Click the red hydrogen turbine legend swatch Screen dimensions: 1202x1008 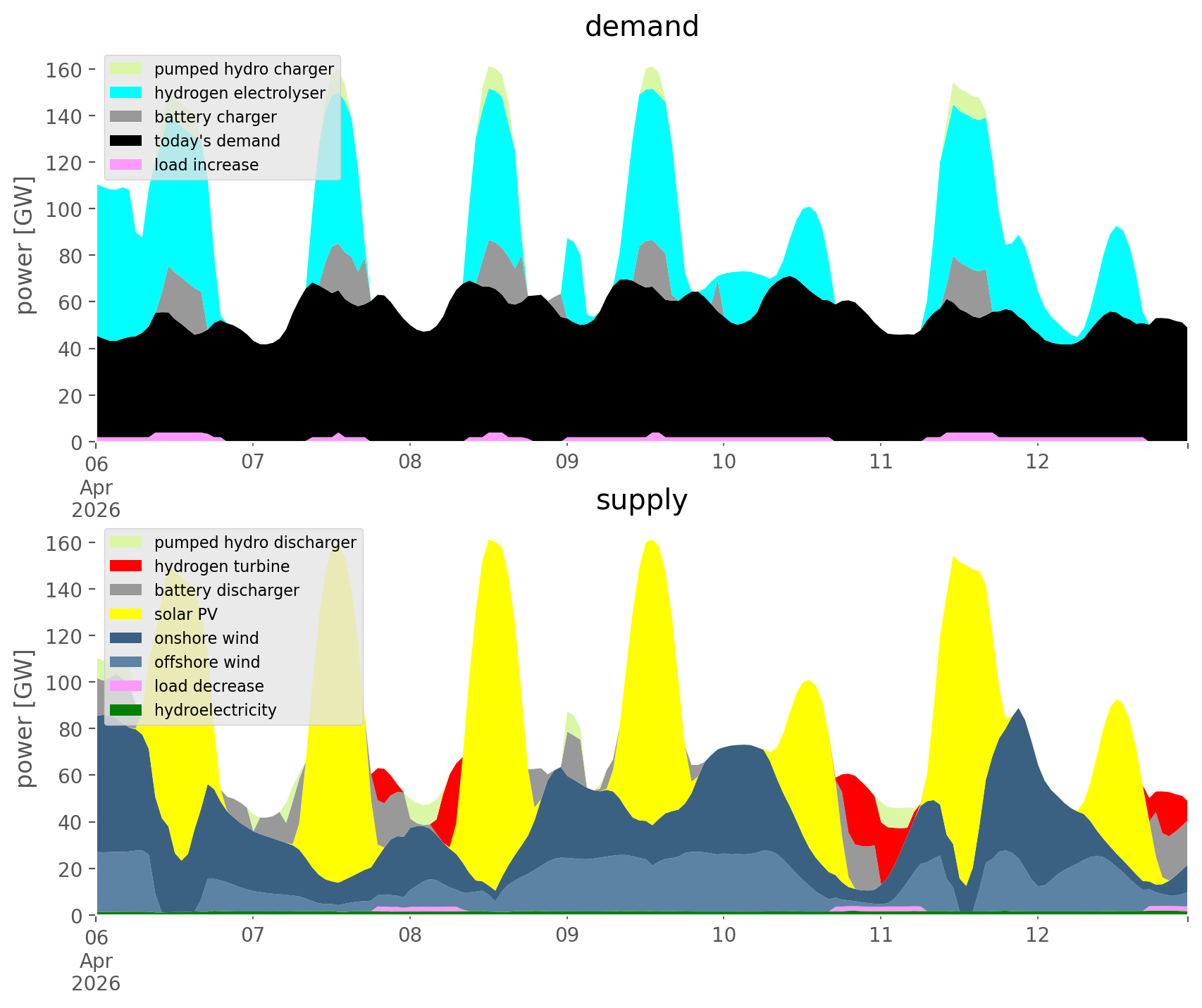point(127,566)
